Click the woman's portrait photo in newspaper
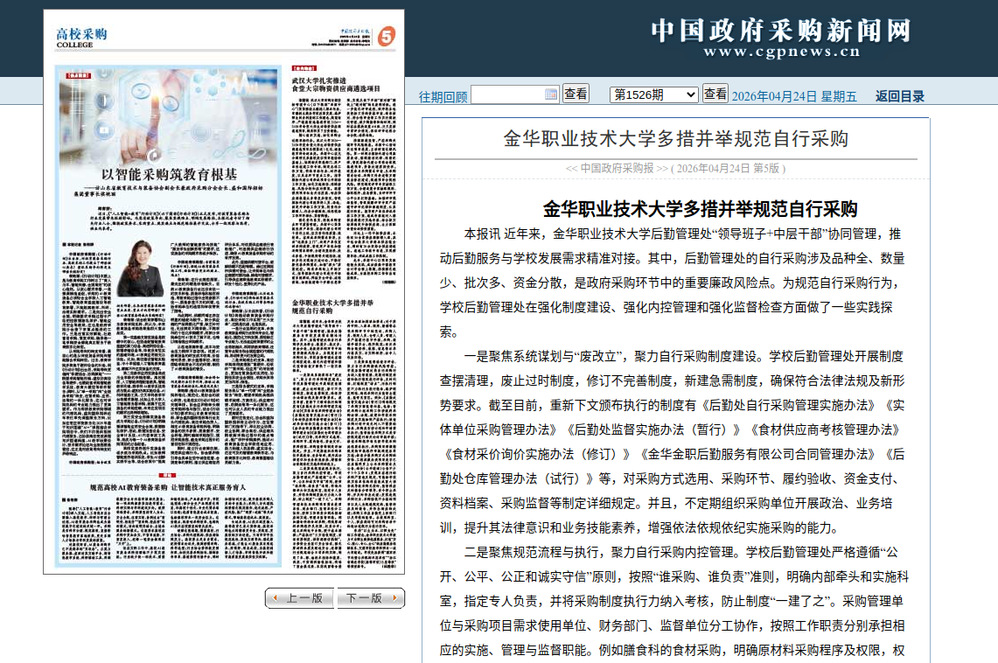The image size is (998, 663). (x=140, y=266)
